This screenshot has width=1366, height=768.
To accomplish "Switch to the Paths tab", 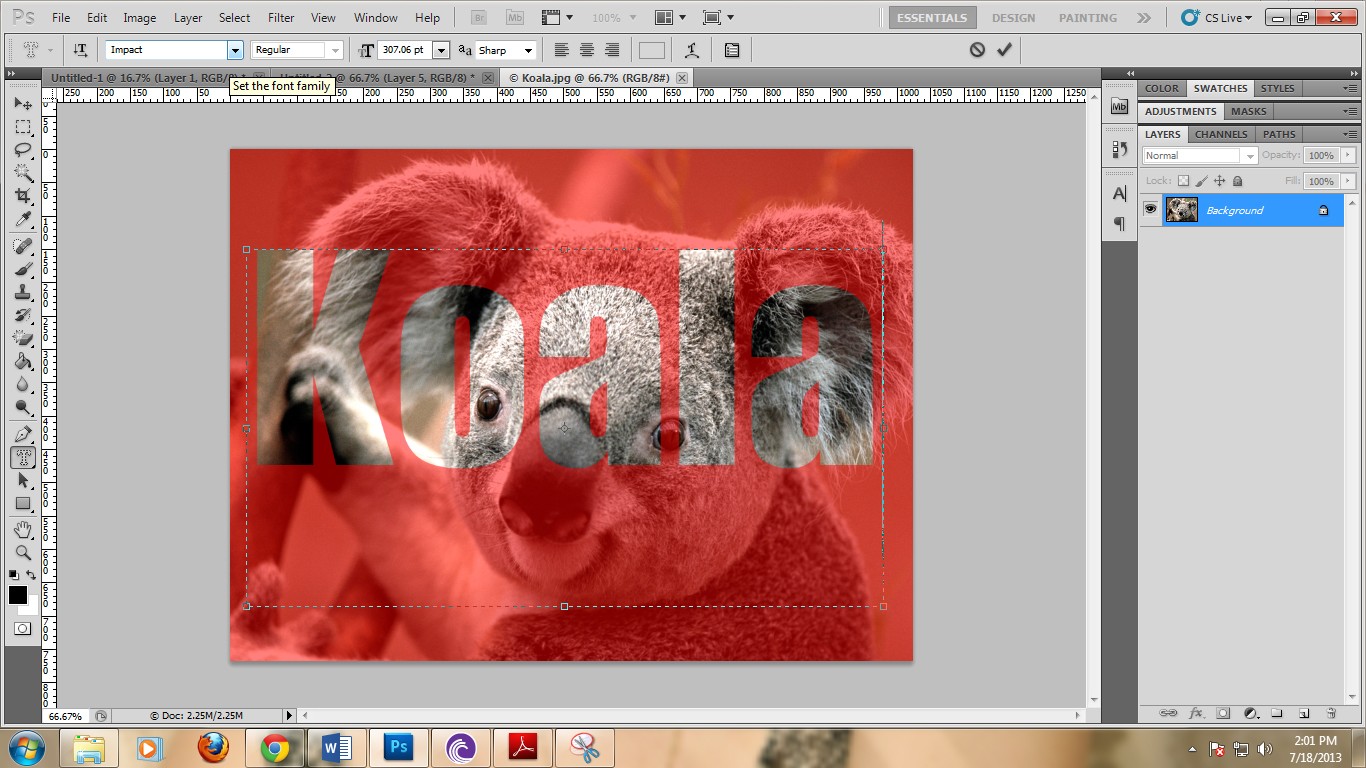I will 1279,134.
